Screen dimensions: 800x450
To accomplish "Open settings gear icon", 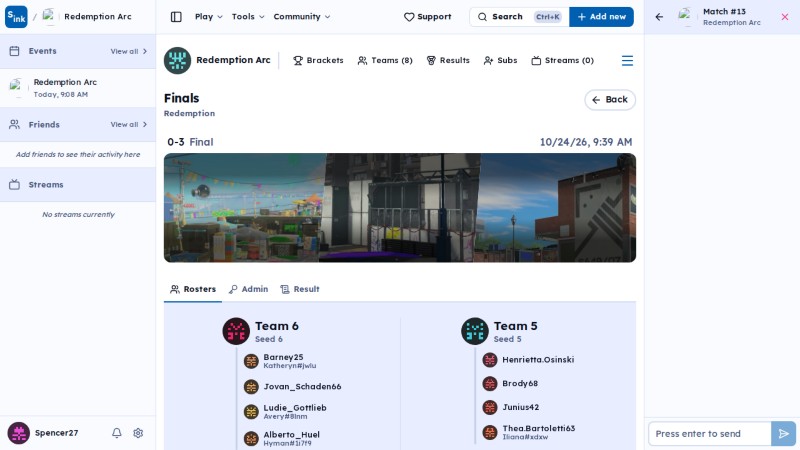I will (x=138, y=433).
